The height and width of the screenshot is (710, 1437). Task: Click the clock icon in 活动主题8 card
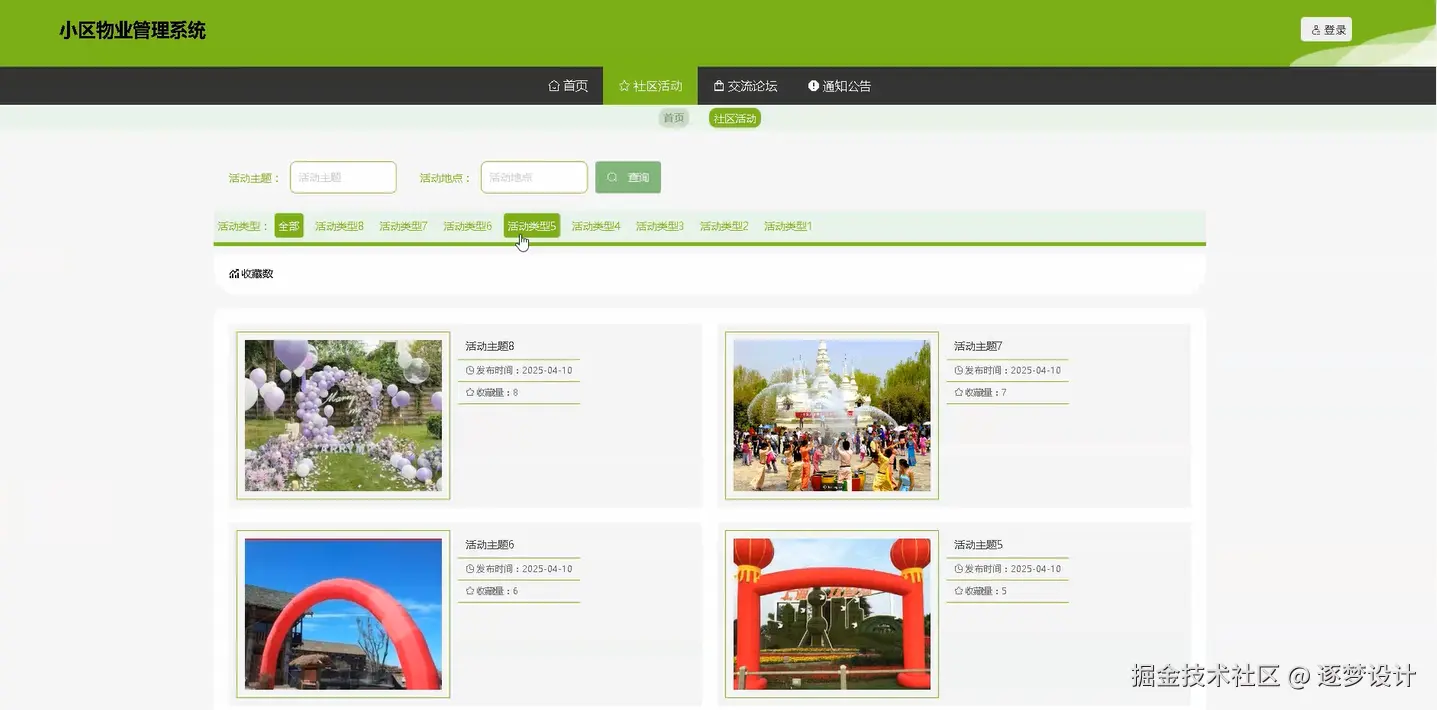click(x=470, y=370)
